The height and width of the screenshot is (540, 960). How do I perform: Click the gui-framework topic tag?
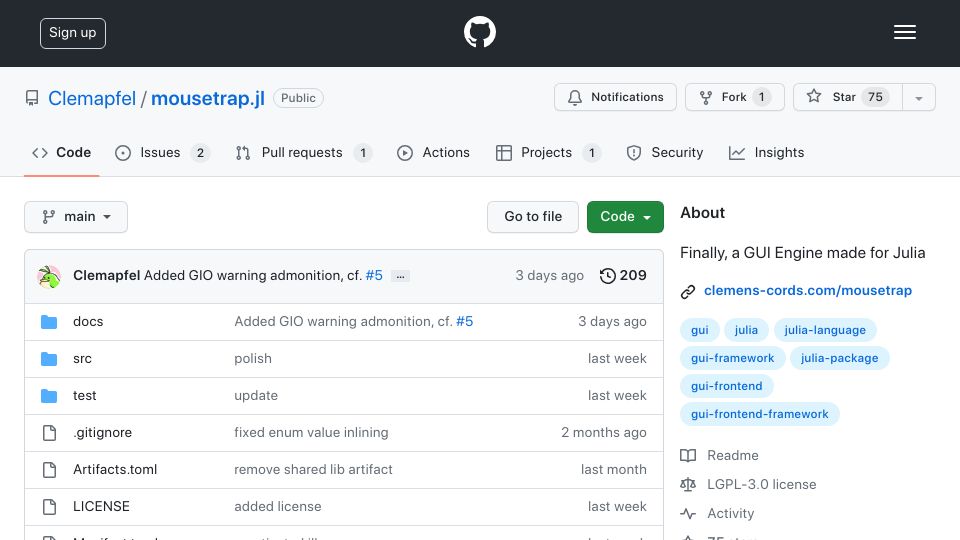732,358
